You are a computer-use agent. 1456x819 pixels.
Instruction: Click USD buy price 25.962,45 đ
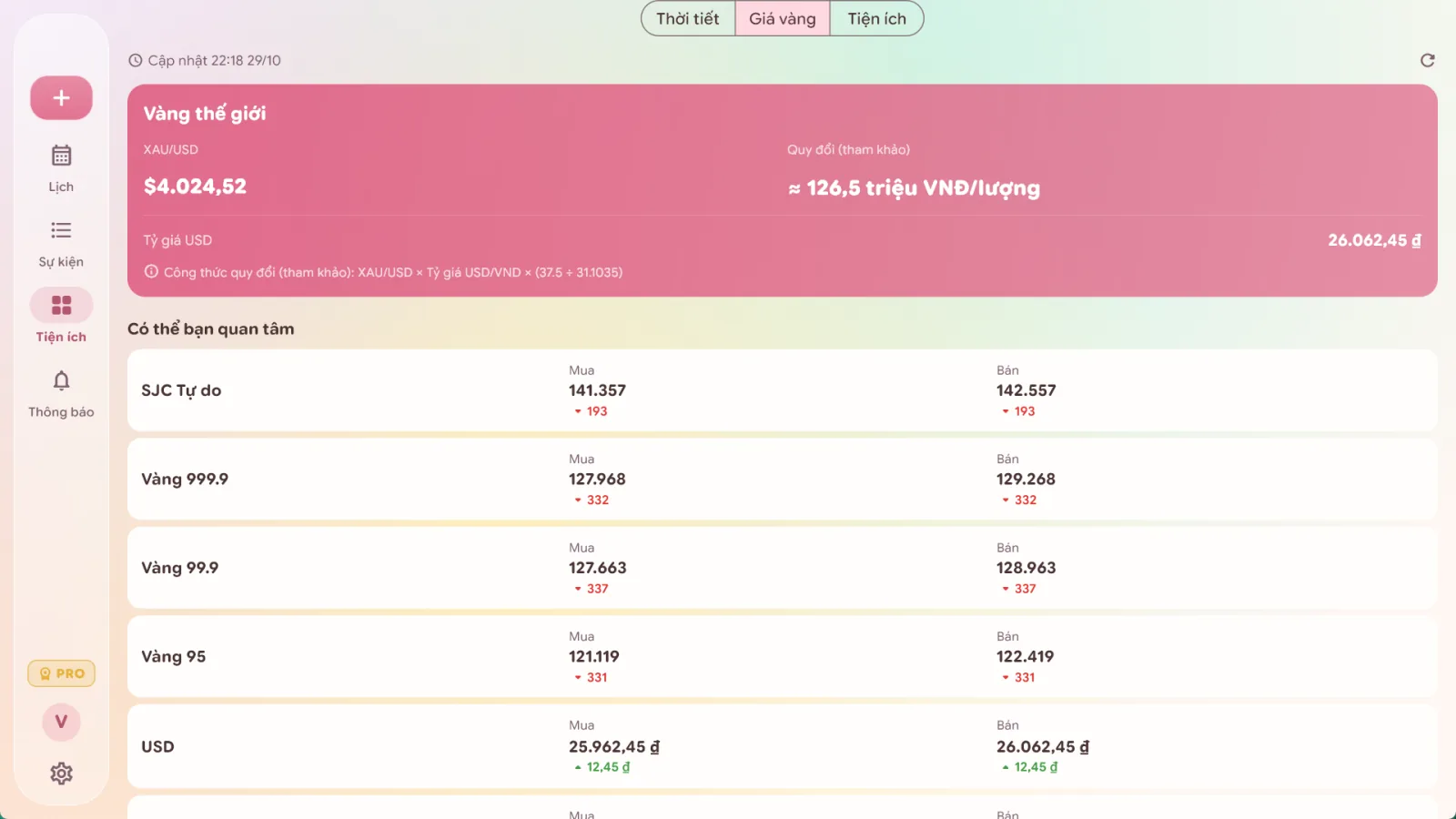(x=614, y=746)
